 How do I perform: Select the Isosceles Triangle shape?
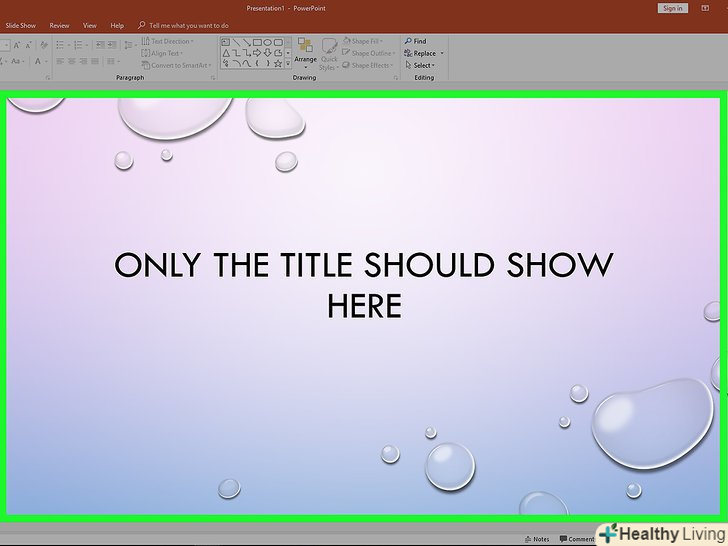(x=226, y=53)
